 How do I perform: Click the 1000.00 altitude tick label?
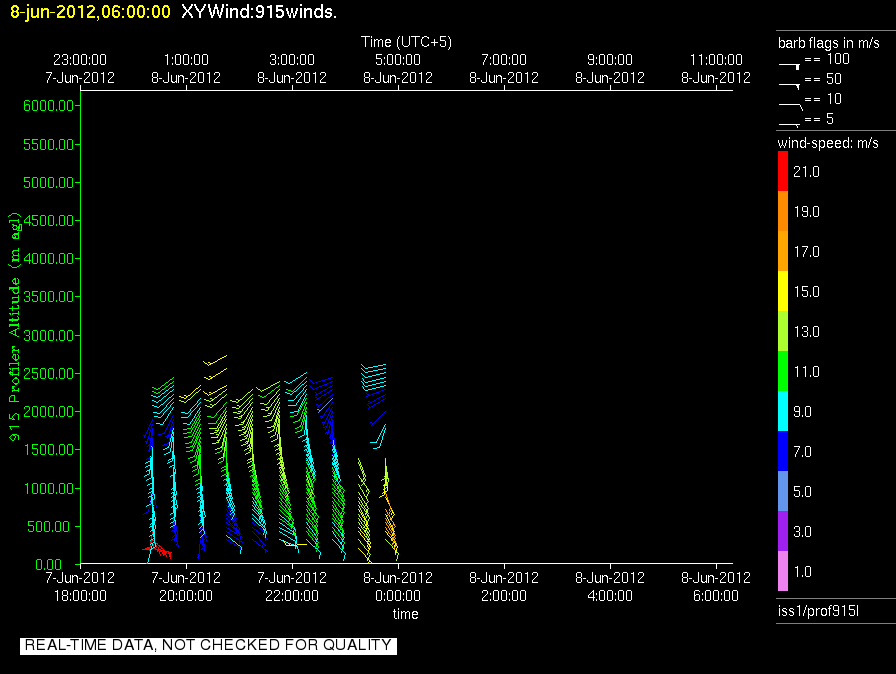pyautogui.click(x=49, y=488)
